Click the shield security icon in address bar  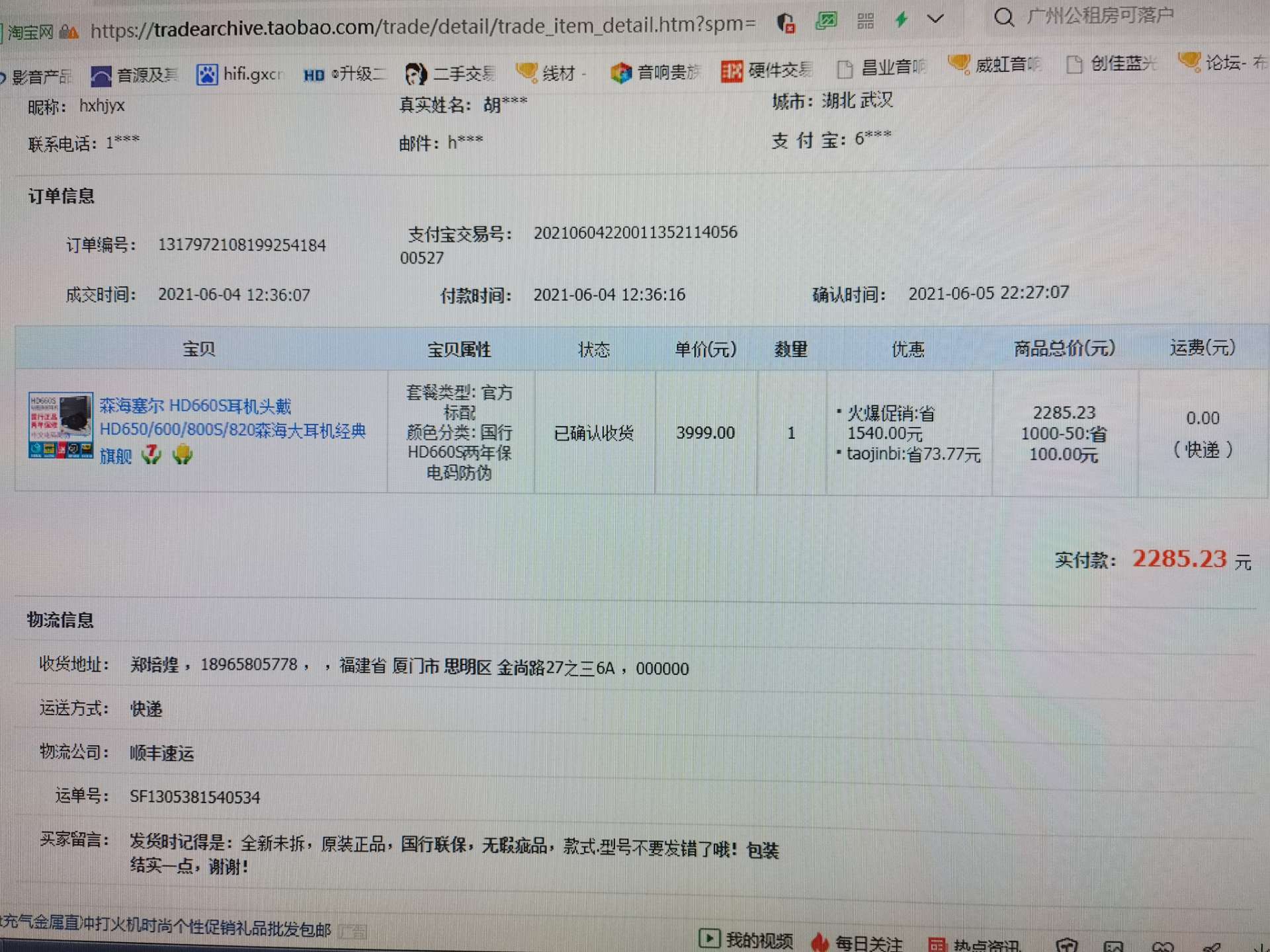785,23
